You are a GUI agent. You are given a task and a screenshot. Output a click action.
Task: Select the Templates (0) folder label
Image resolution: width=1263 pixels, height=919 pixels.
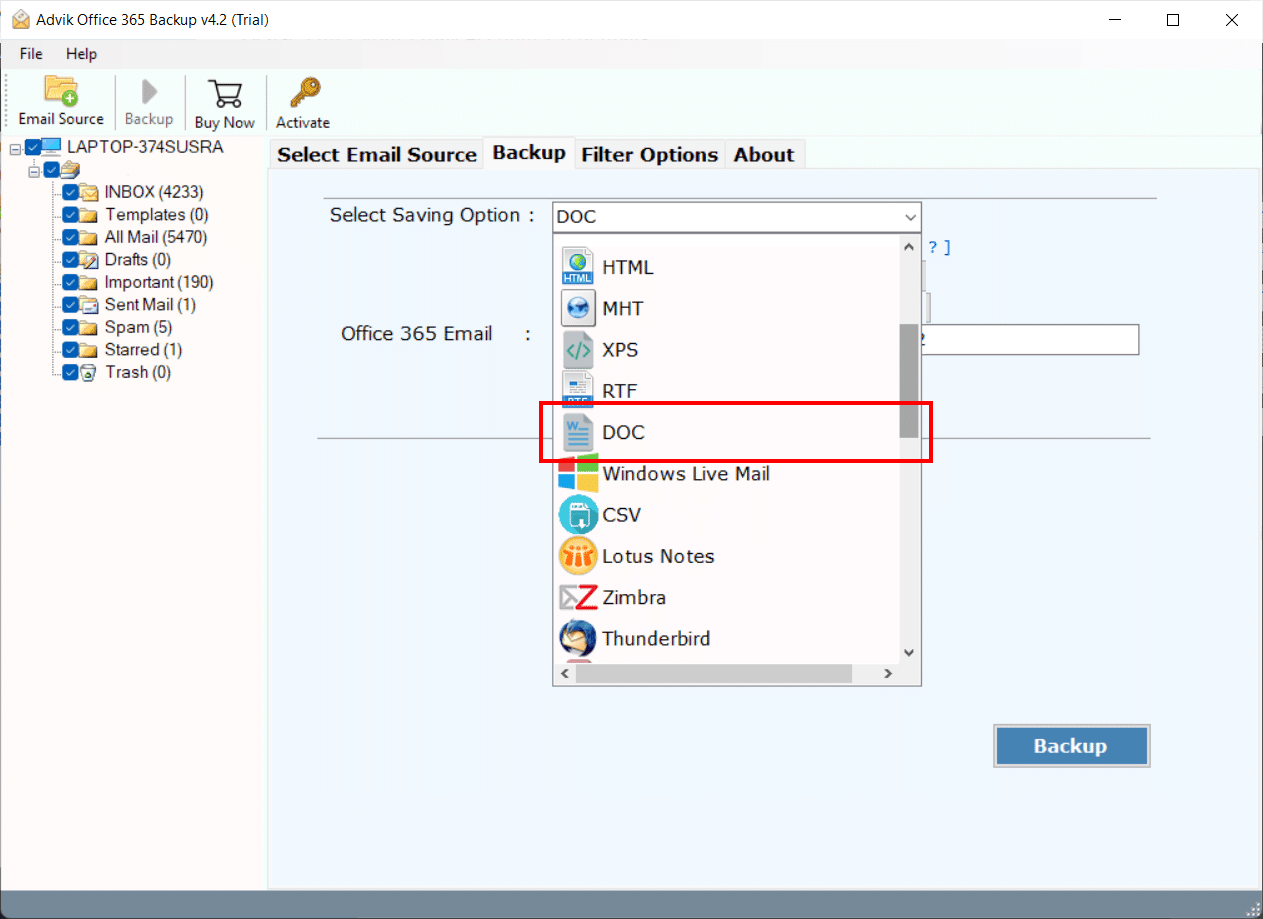coord(157,215)
